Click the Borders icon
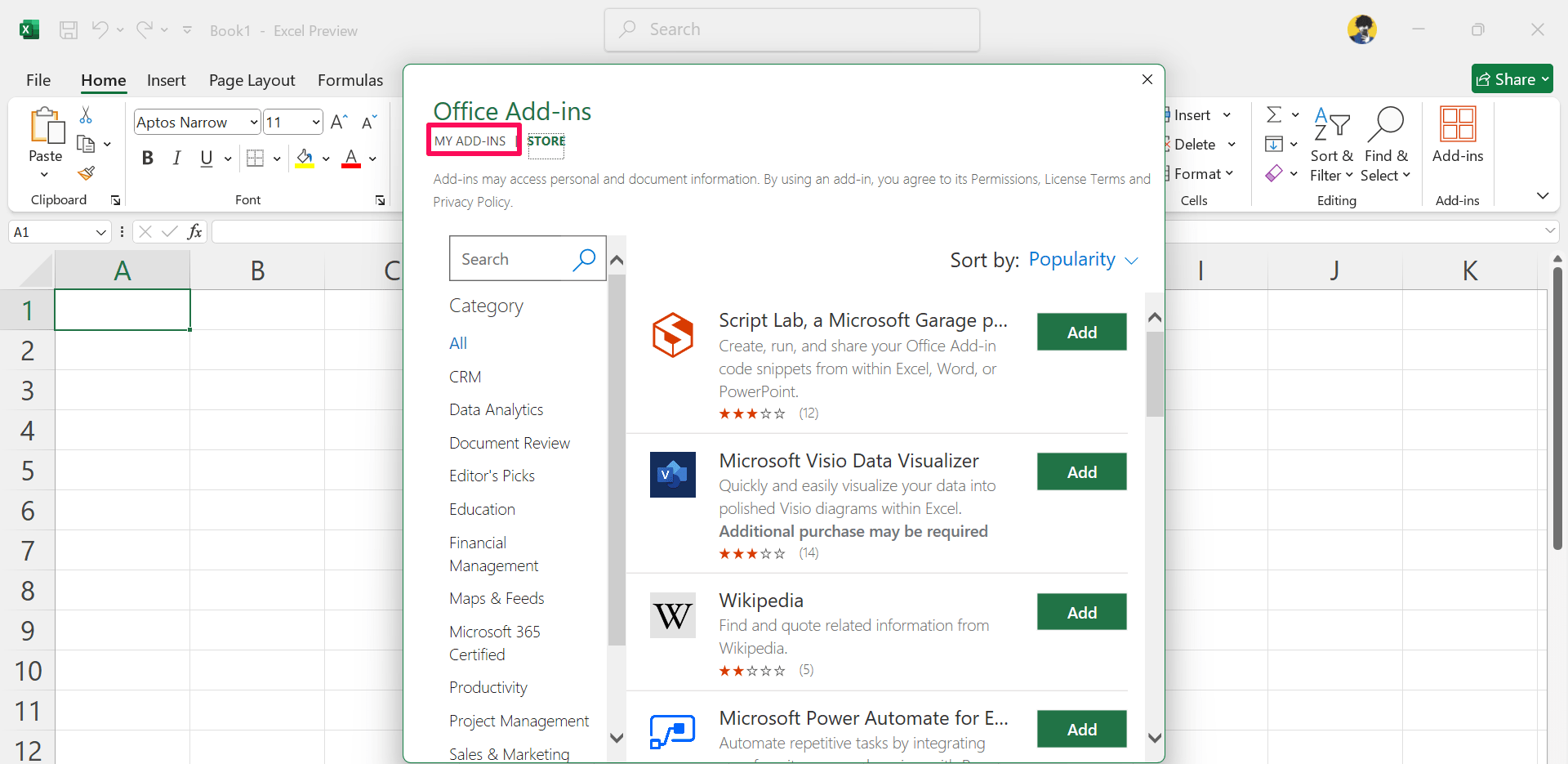The height and width of the screenshot is (764, 1568). click(x=256, y=158)
